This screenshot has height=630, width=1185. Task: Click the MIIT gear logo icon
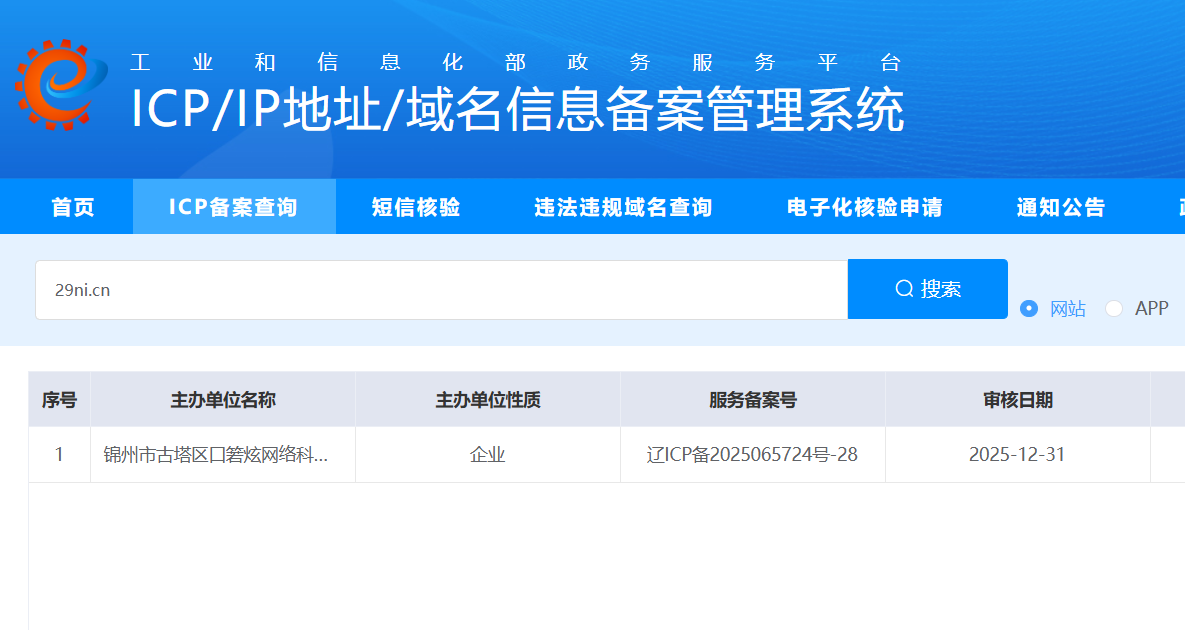click(x=60, y=85)
